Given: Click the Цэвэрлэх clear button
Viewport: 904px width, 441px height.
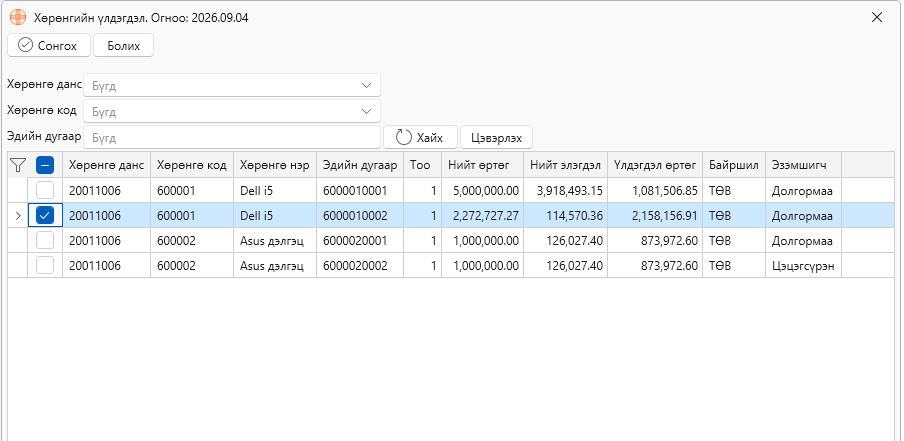Looking at the screenshot, I should coord(496,137).
